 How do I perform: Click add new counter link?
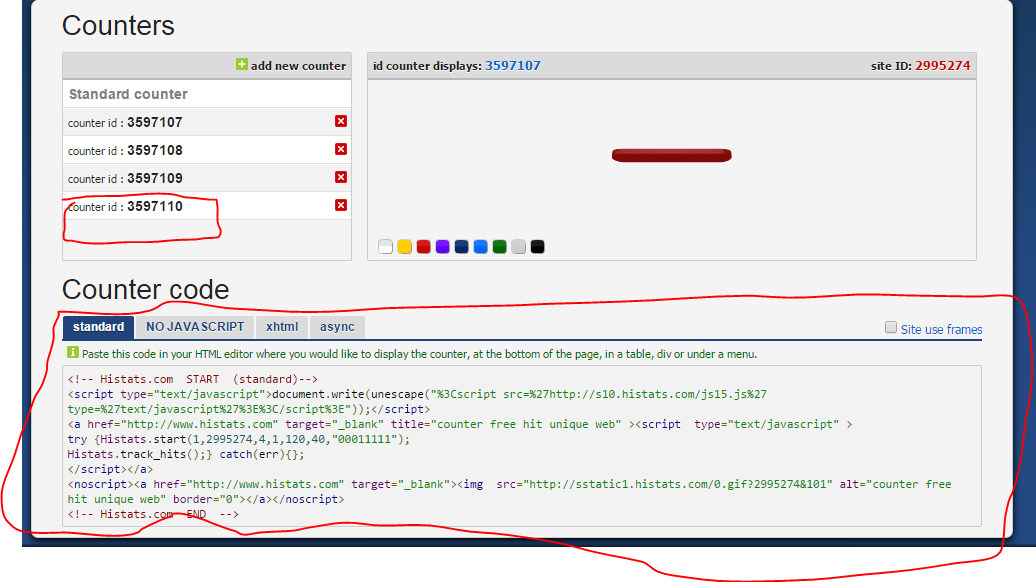click(298, 65)
